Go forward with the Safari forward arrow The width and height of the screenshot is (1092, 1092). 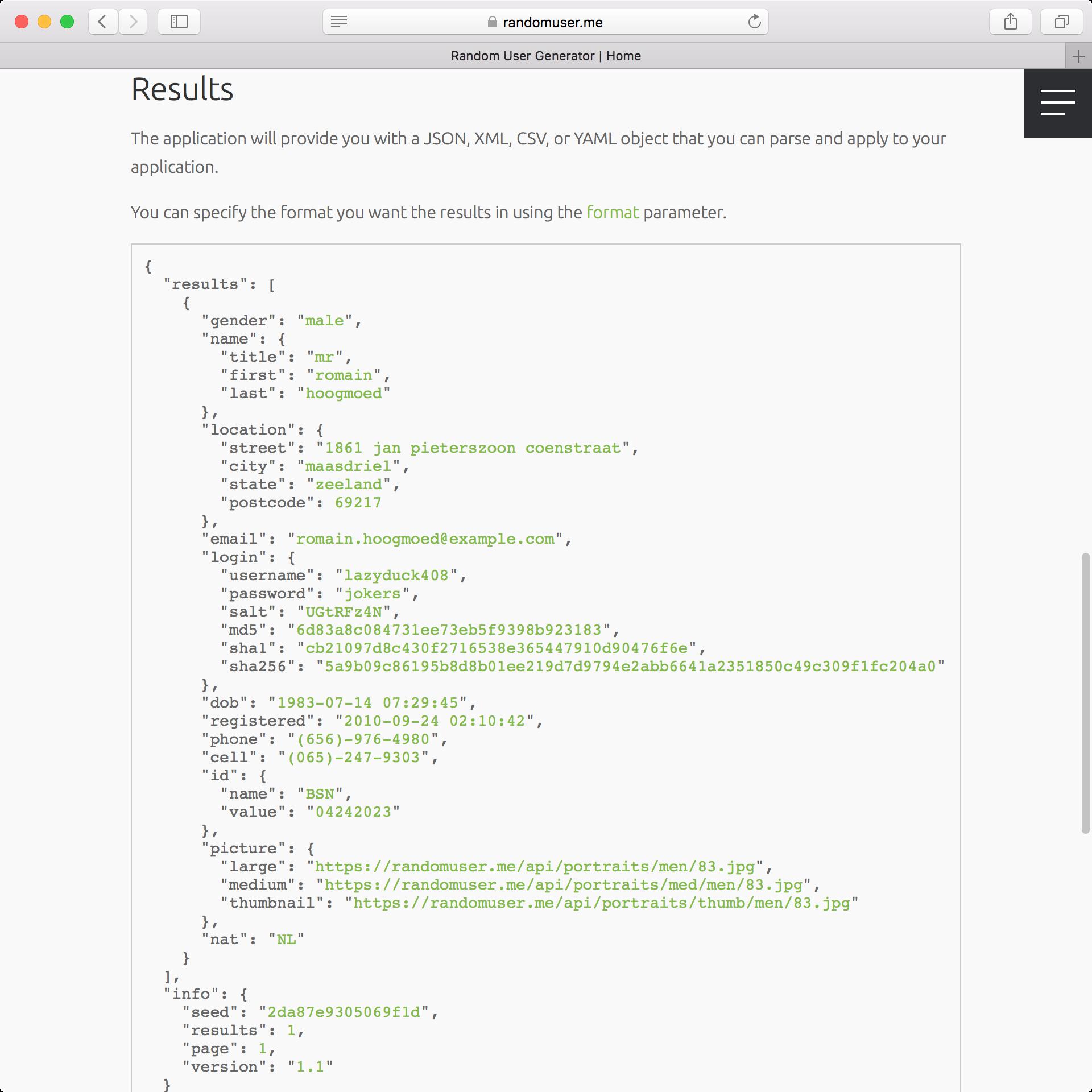tap(133, 22)
